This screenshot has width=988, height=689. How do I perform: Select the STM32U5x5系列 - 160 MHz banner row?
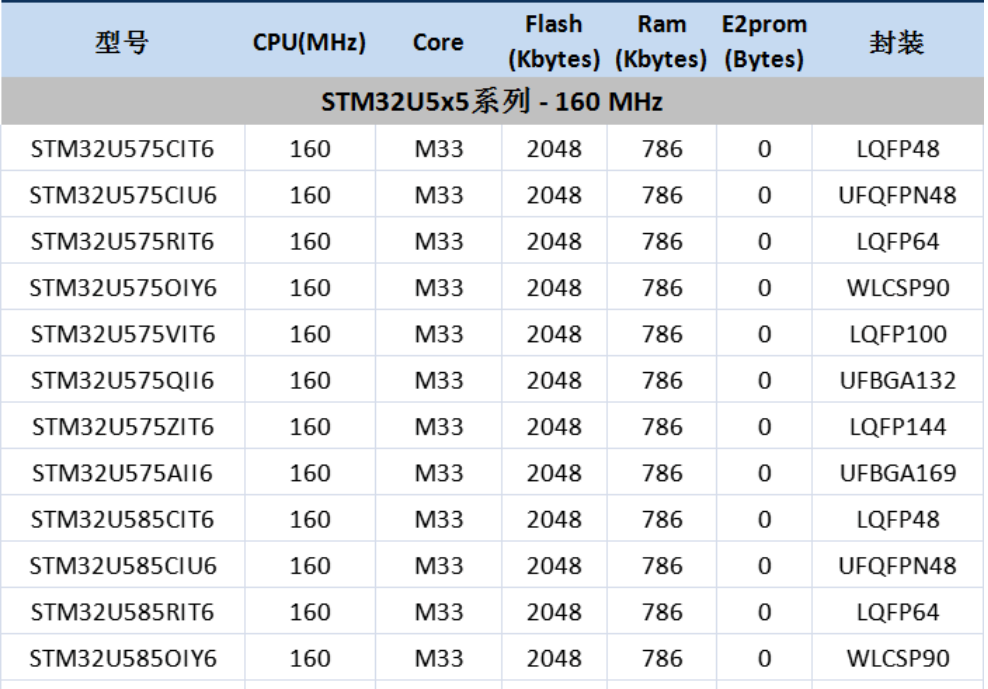[492, 101]
